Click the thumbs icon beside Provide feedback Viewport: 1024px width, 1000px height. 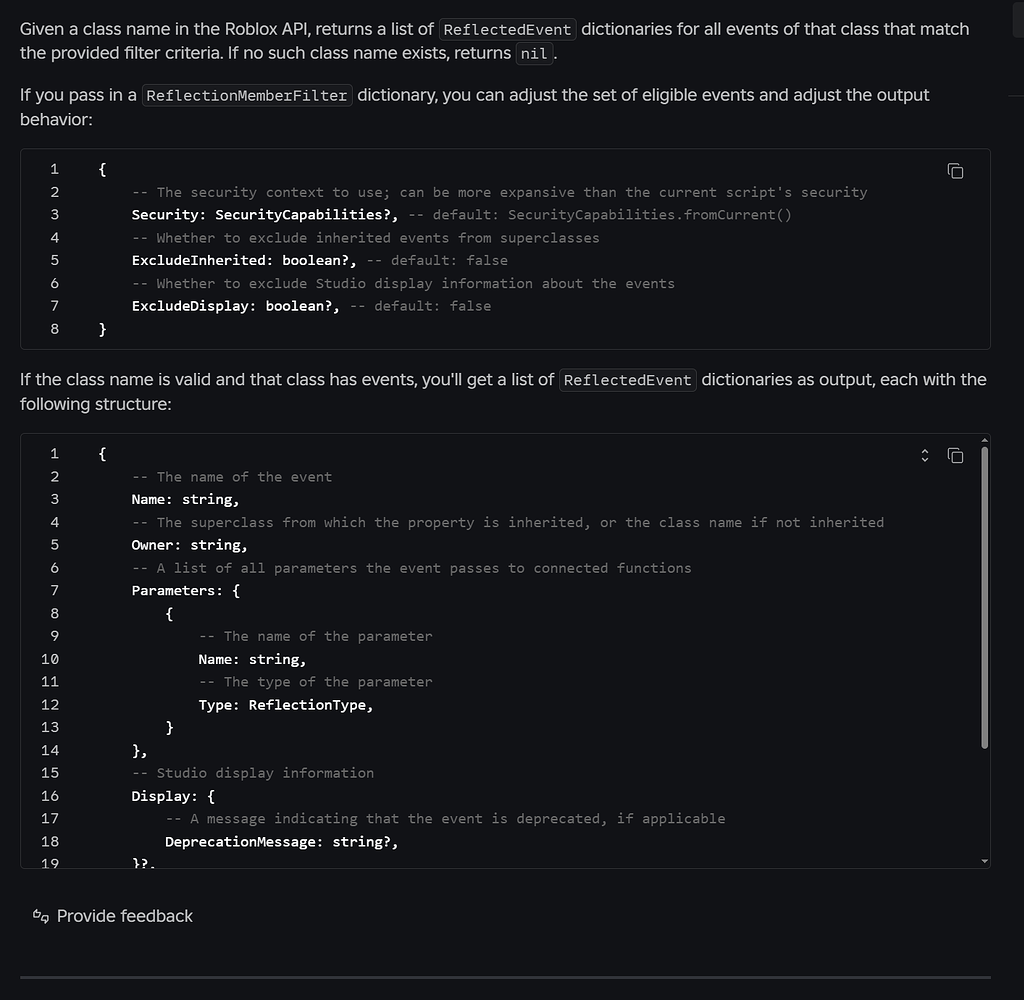coord(41,916)
